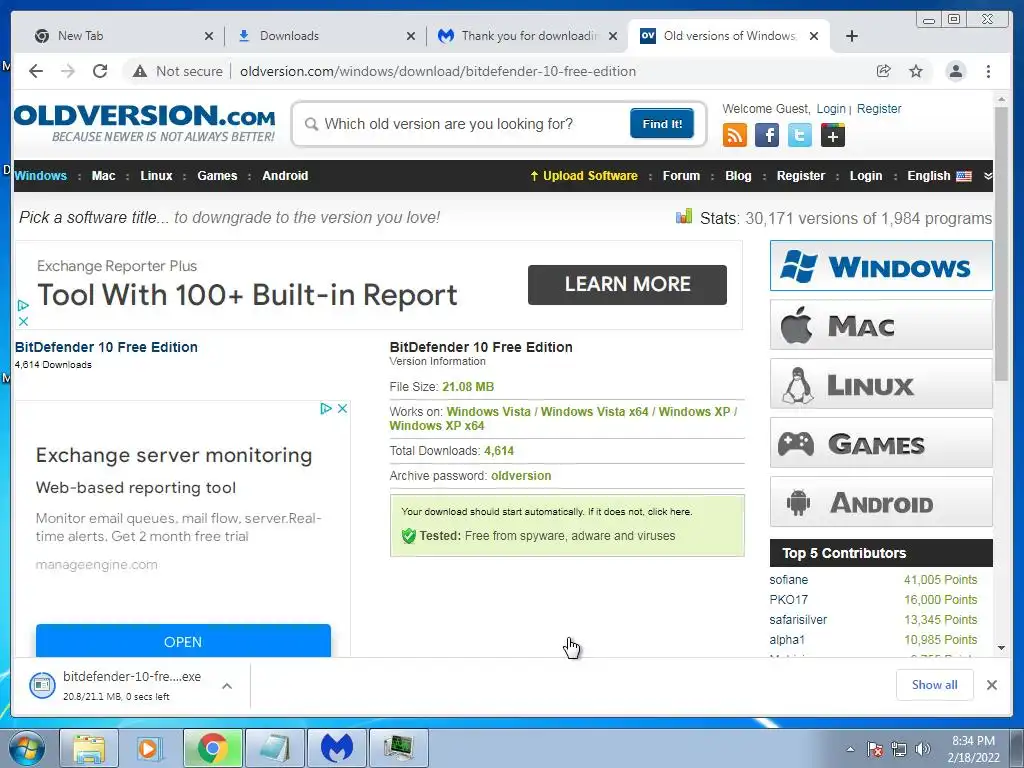The image size is (1024, 768).
Task: Click the large Linux sidebar banner
Action: click(881, 384)
